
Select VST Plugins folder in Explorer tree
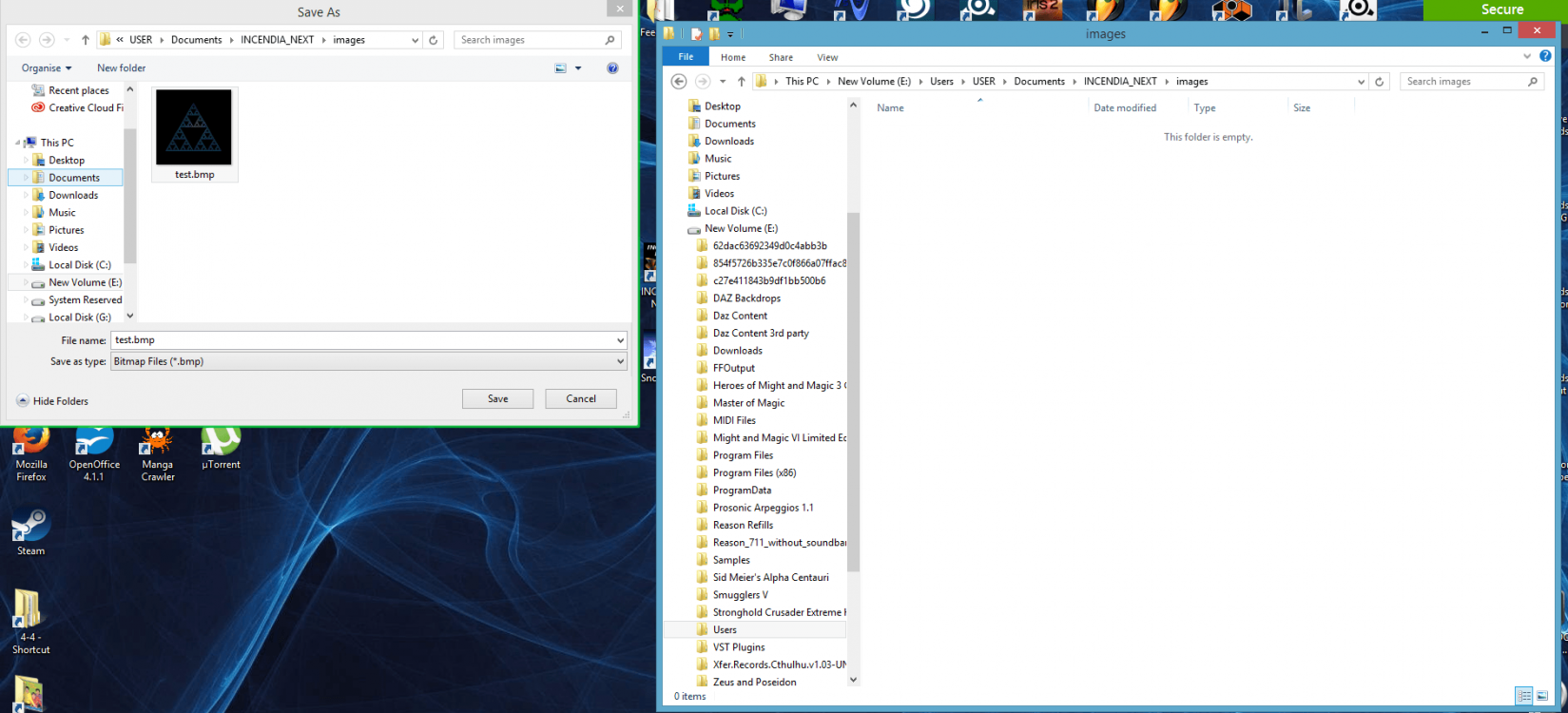click(739, 647)
